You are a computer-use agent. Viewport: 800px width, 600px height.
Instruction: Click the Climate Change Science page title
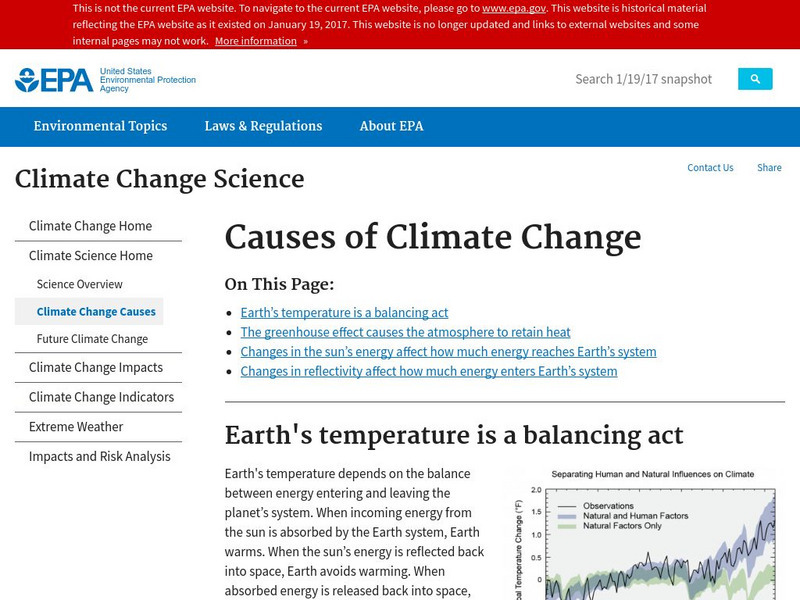[160, 179]
